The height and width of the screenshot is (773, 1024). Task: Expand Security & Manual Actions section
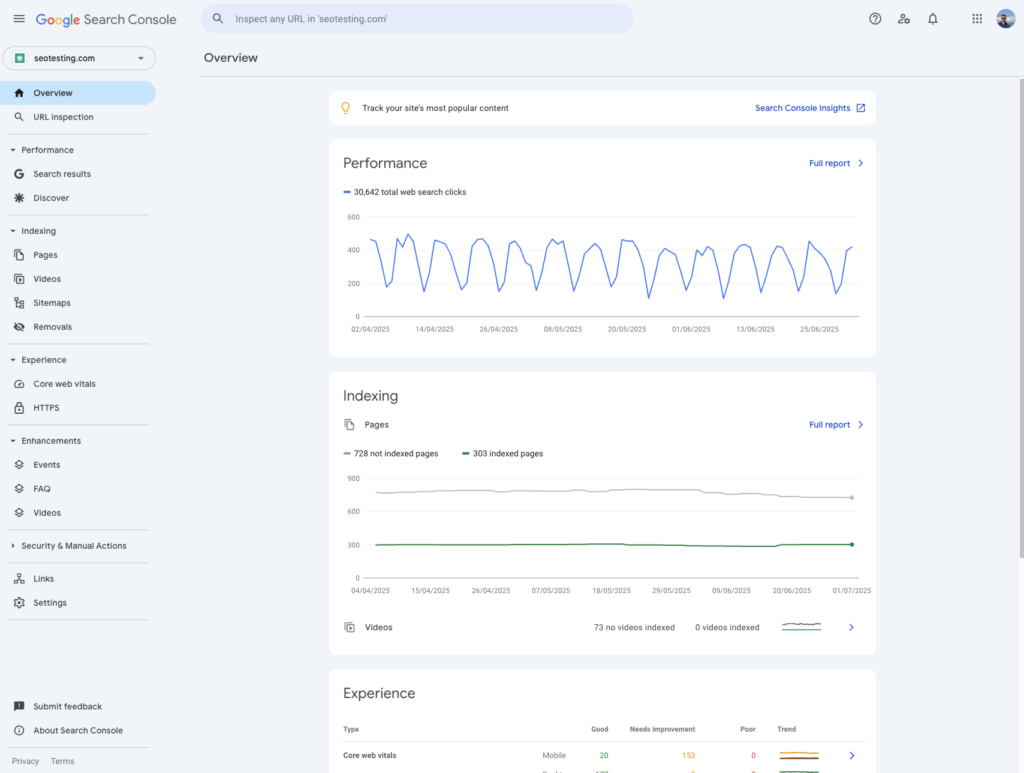pos(12,546)
